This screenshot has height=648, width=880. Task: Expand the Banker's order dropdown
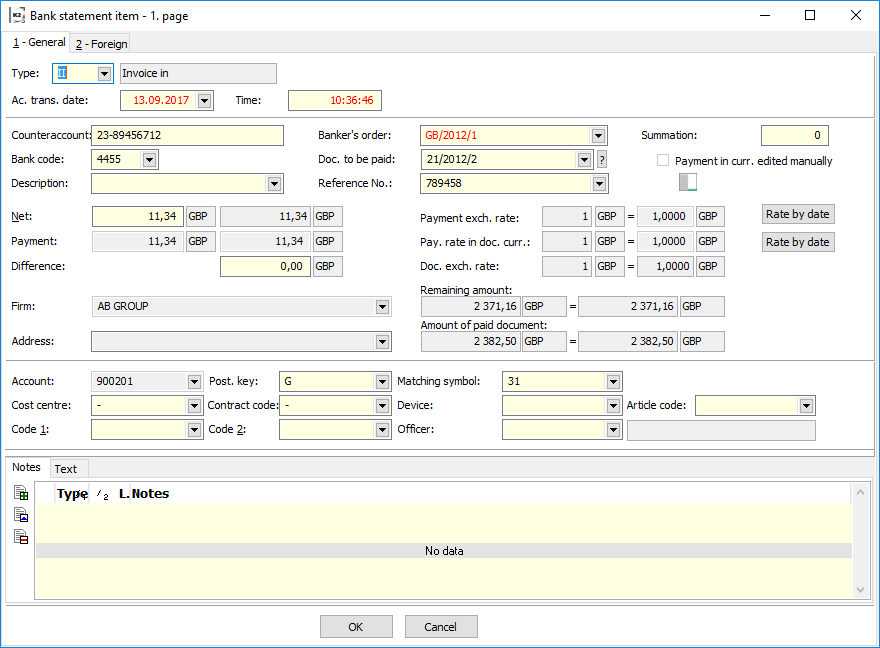pyautogui.click(x=598, y=136)
